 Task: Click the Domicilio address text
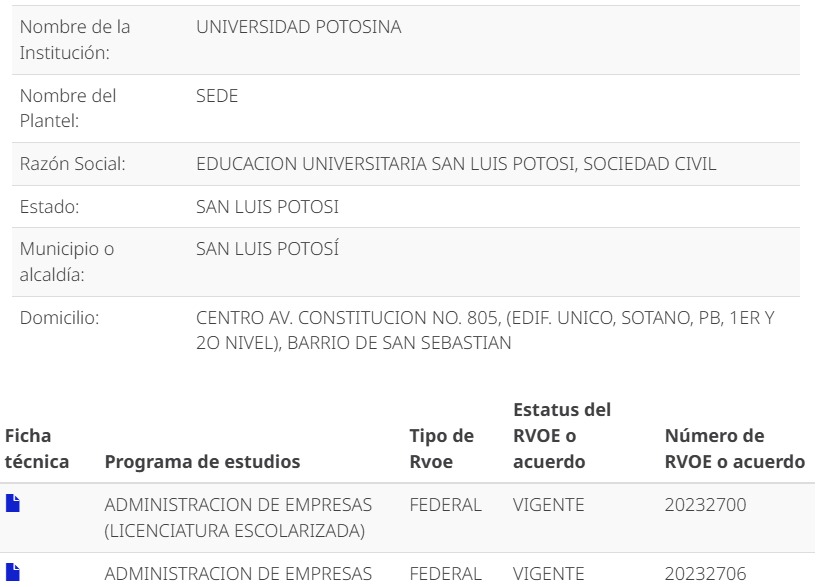point(485,331)
